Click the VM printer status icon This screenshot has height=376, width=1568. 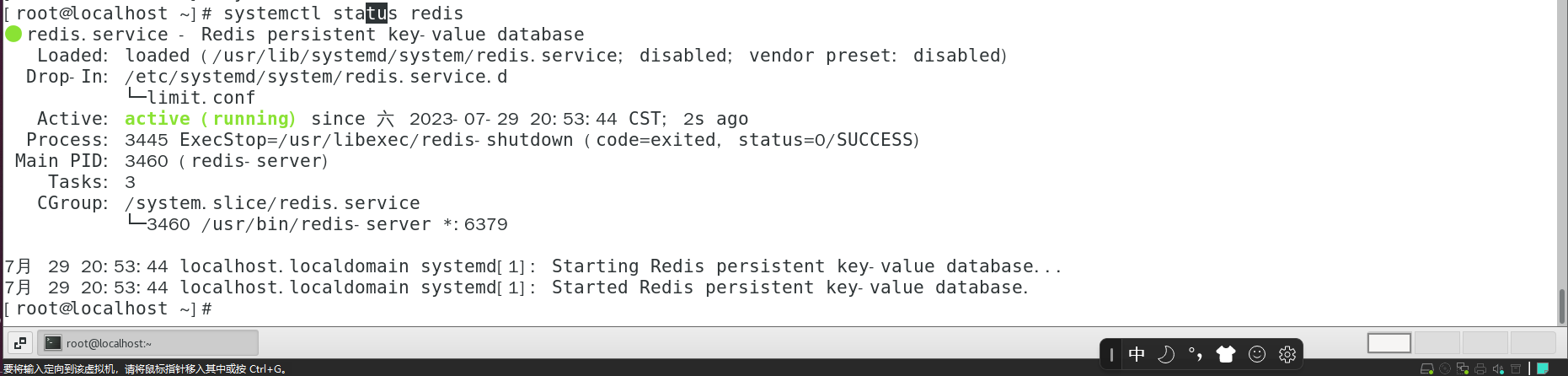point(1480,369)
